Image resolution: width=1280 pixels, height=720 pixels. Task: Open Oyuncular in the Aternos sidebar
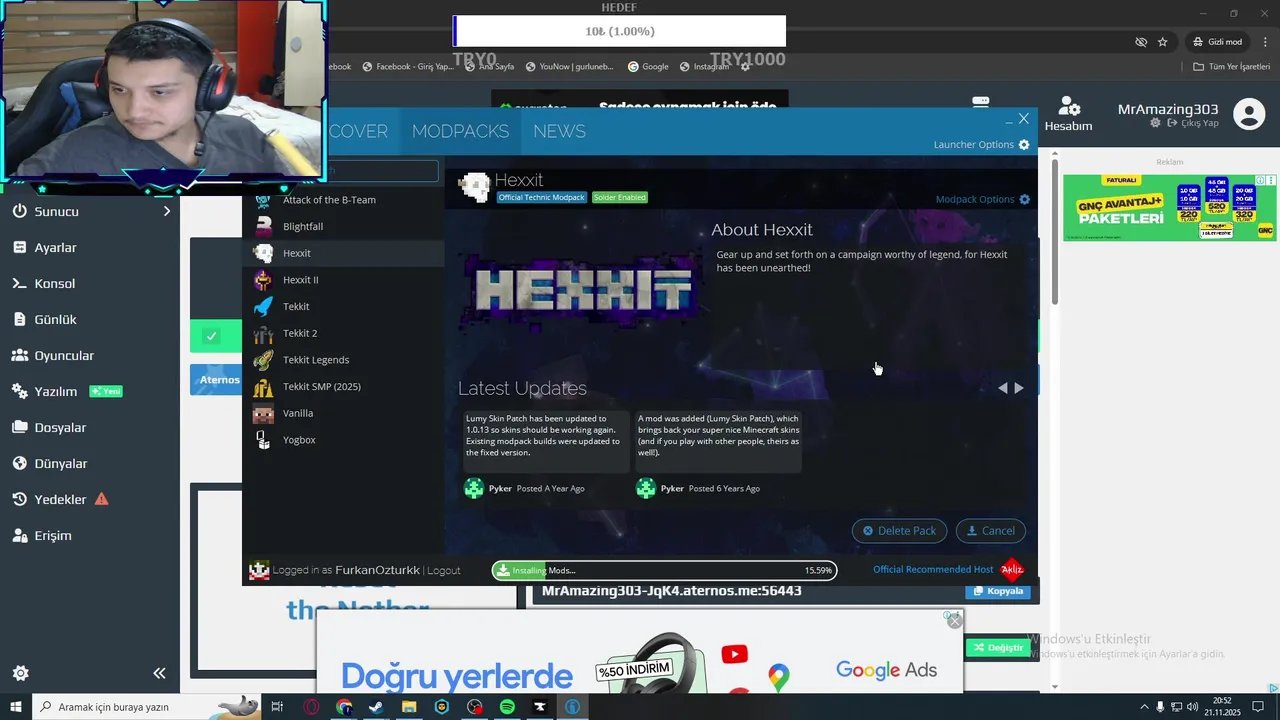click(x=64, y=355)
